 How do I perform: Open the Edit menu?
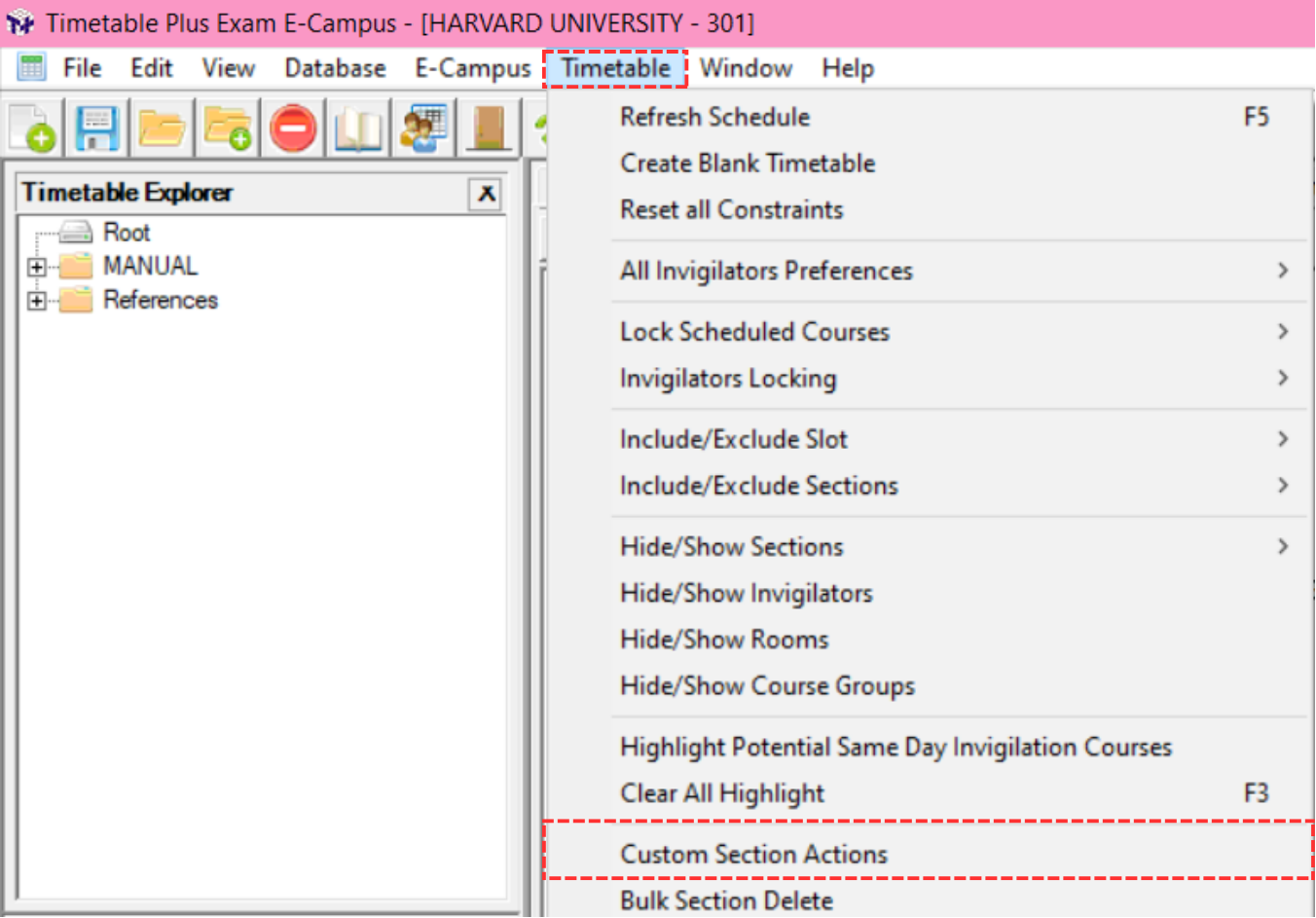click(x=152, y=68)
